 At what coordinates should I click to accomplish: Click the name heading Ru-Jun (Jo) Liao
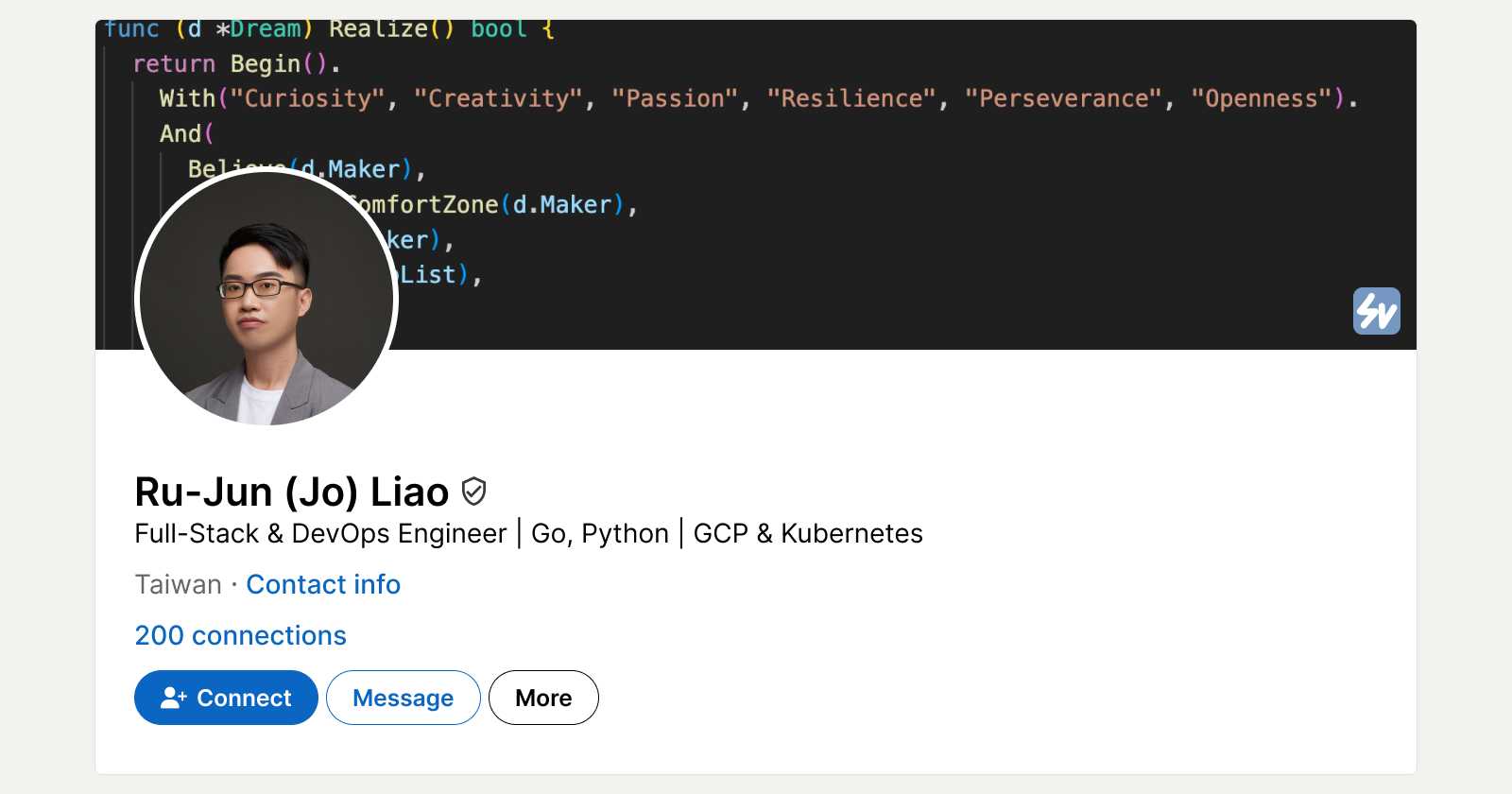291,492
